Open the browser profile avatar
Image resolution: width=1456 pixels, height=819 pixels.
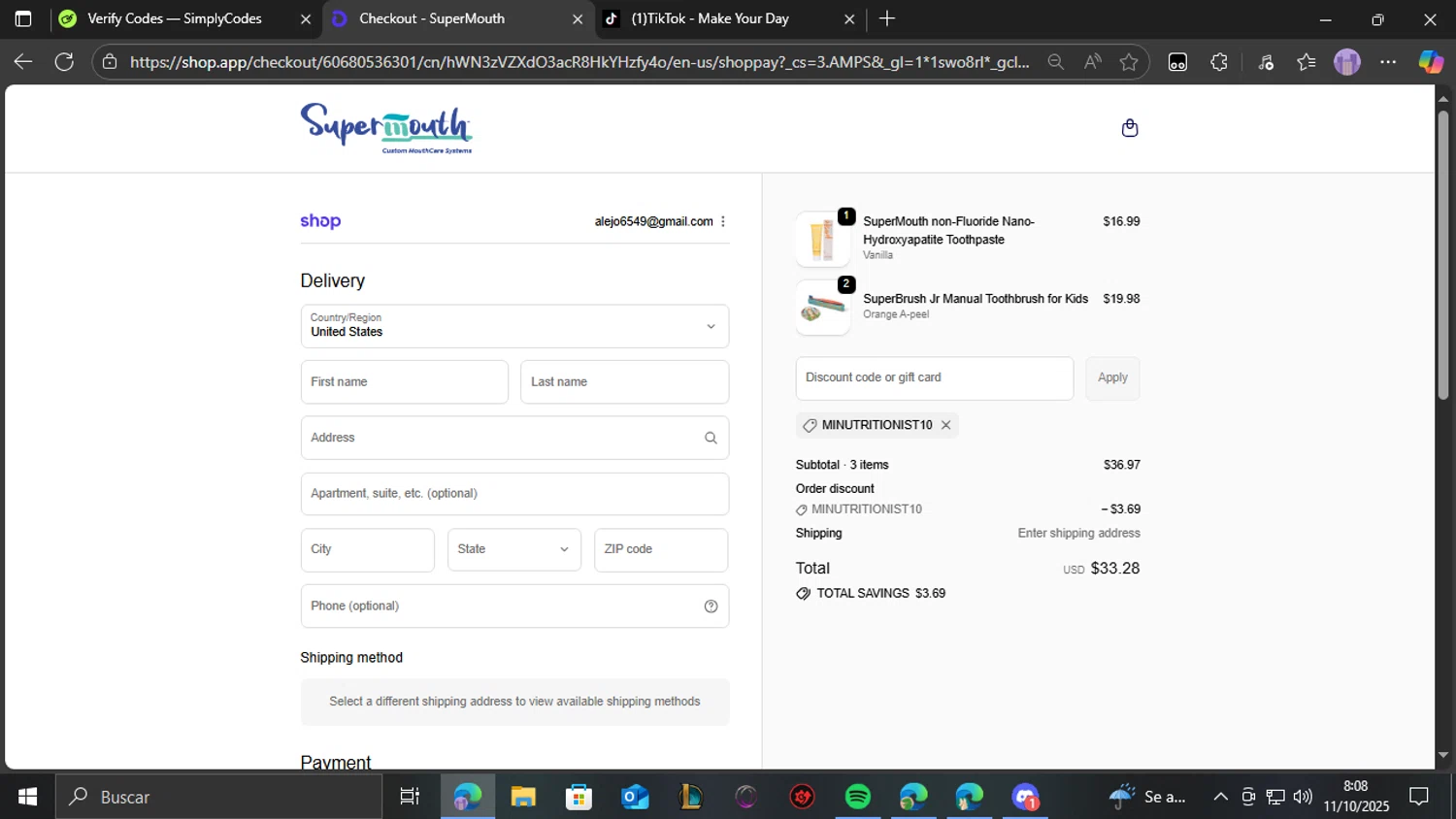(1347, 62)
